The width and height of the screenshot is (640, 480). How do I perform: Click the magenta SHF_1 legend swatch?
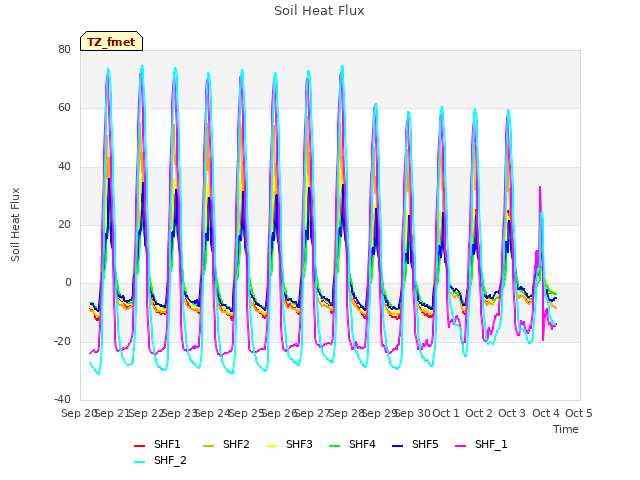(460, 446)
